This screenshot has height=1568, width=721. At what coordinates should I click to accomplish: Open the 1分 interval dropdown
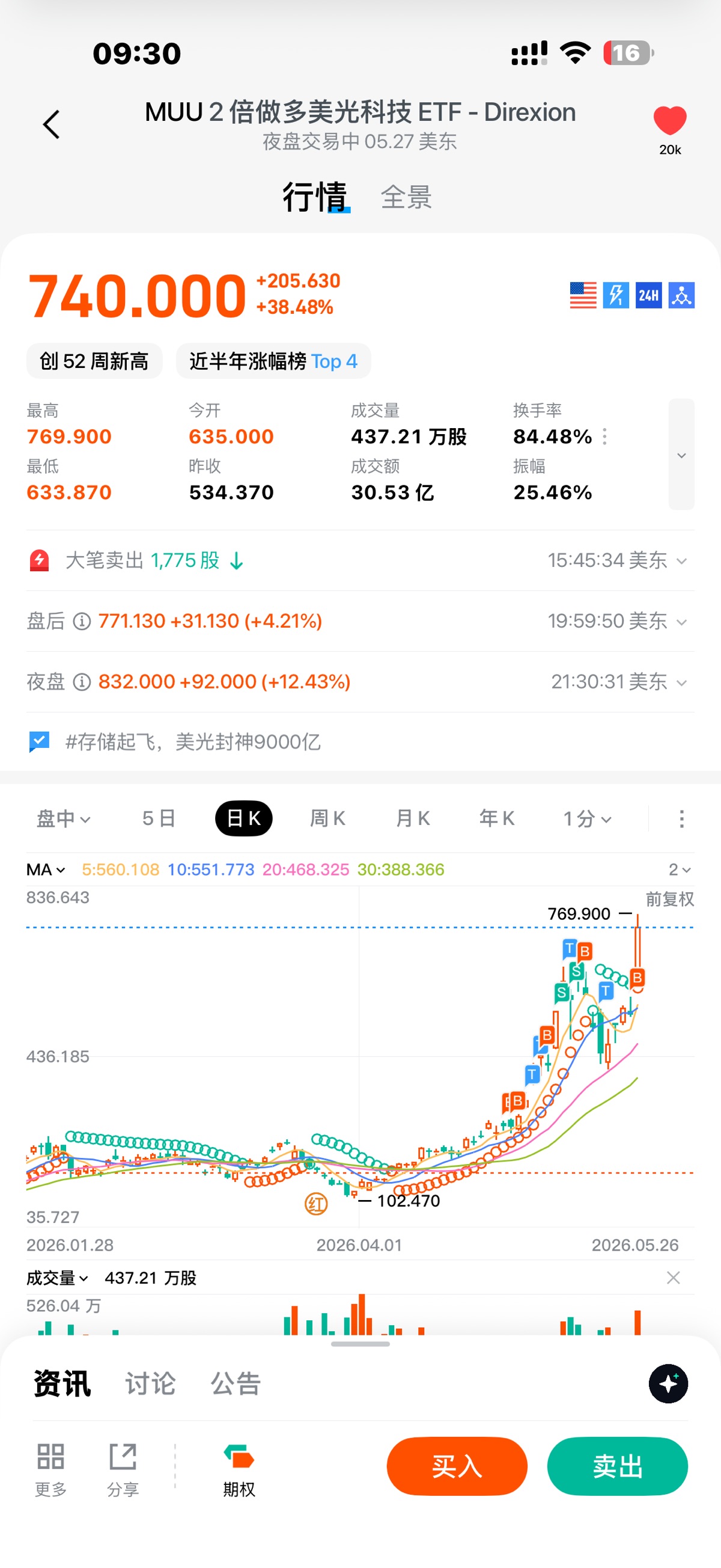tap(586, 819)
